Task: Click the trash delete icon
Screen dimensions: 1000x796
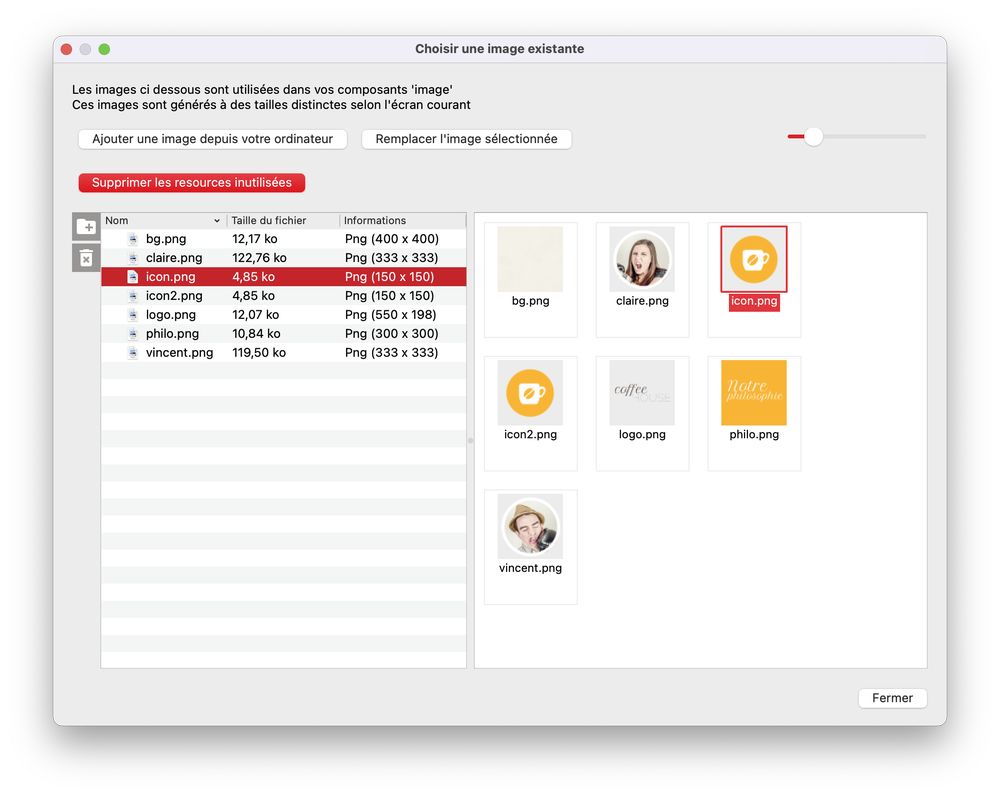Action: tap(86, 258)
